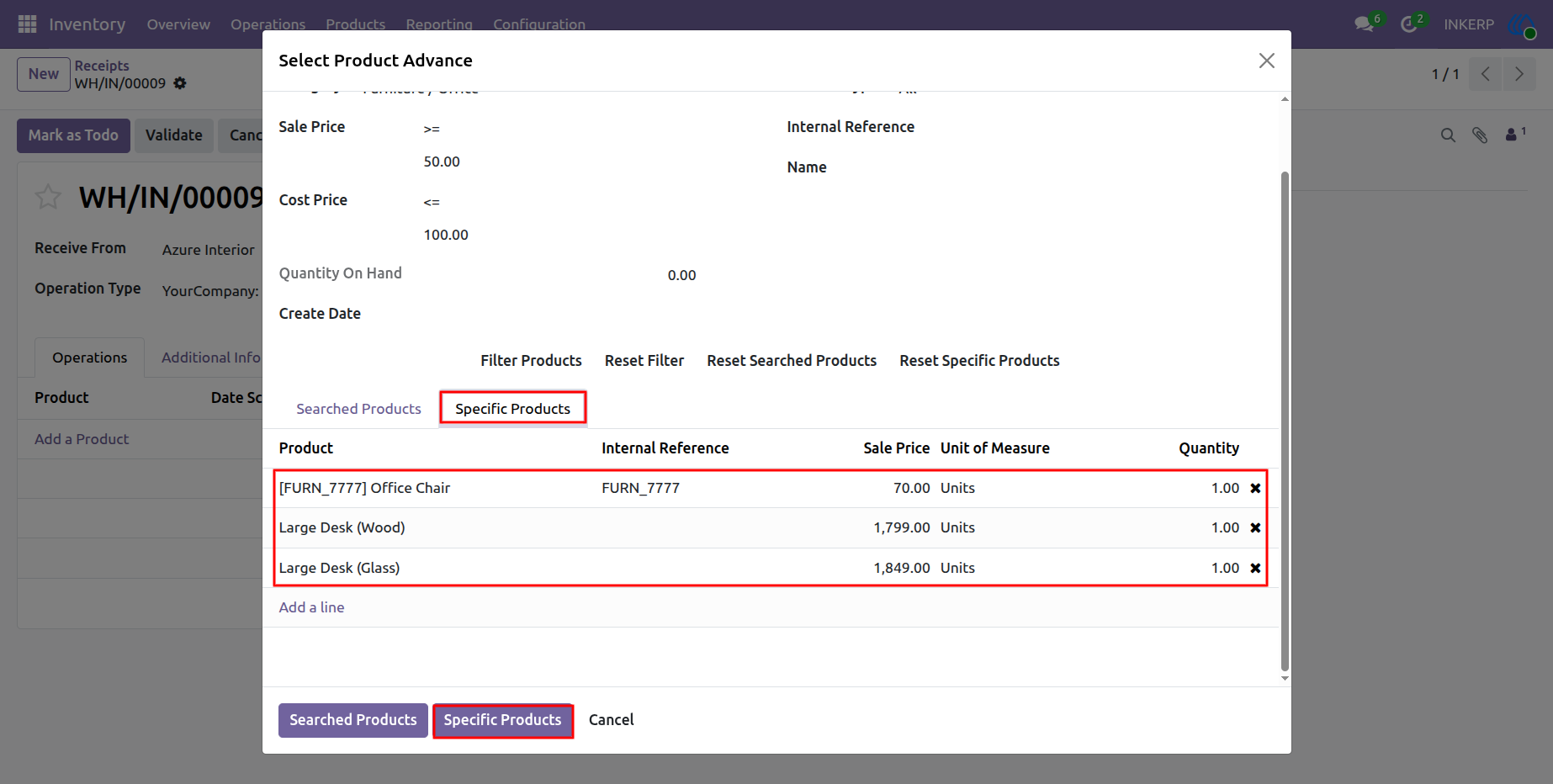
Task: Open the activities clock icon
Action: [1409, 24]
